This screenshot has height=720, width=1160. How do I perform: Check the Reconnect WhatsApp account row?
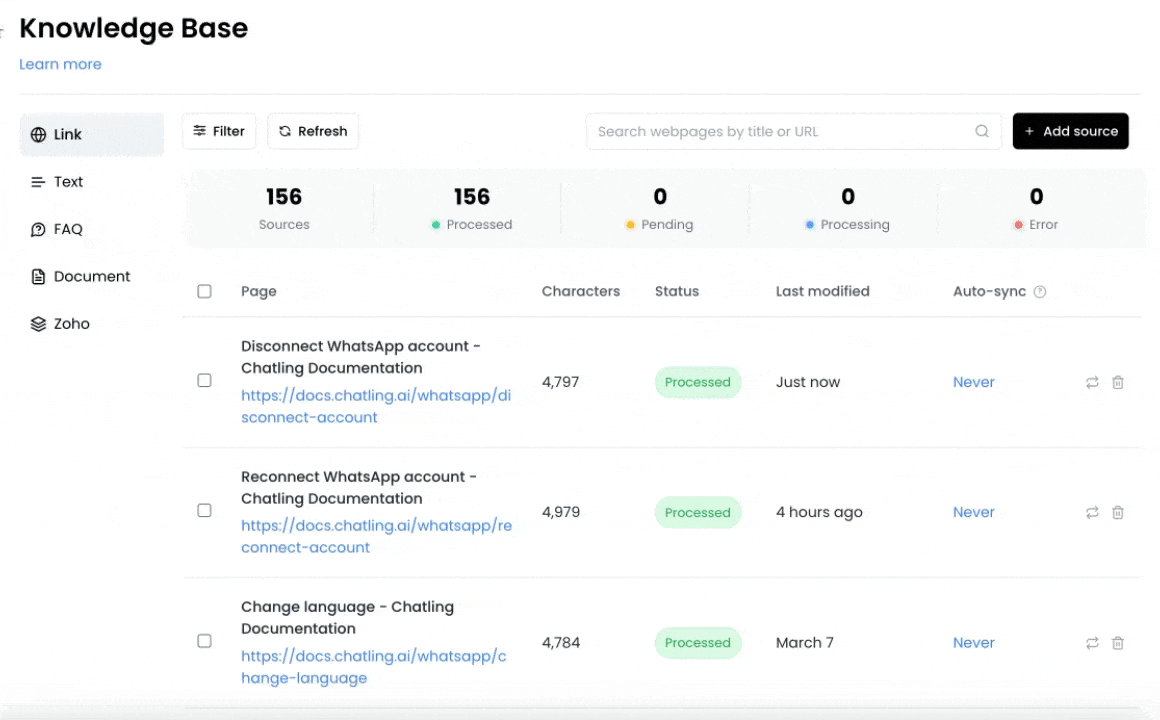click(204, 511)
